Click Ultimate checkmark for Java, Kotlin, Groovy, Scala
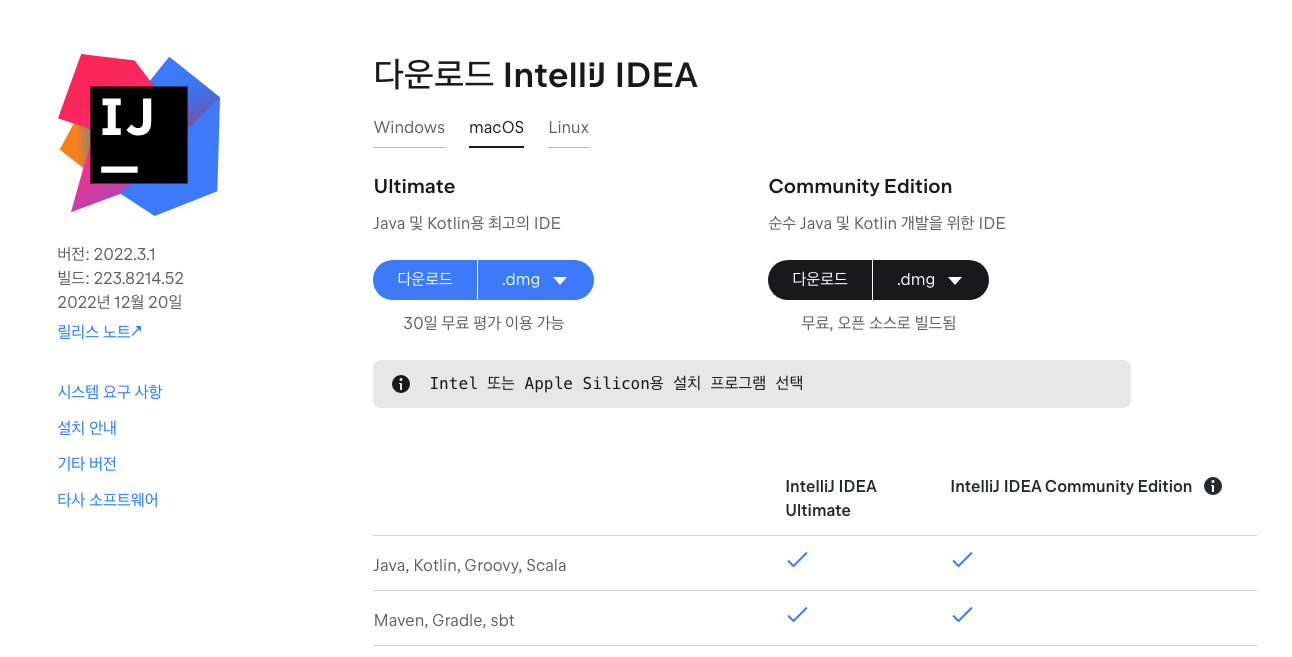1292x657 pixels. (797, 561)
